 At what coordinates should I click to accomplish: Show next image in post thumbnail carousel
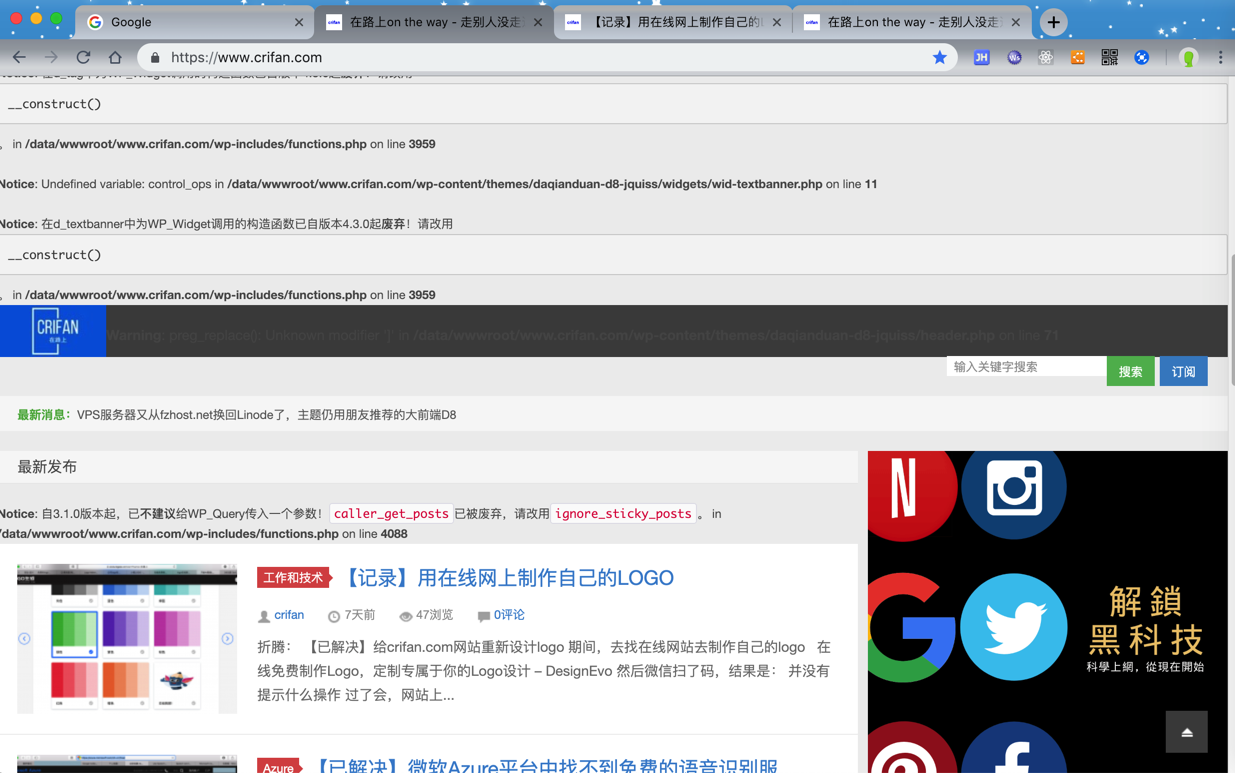click(227, 639)
